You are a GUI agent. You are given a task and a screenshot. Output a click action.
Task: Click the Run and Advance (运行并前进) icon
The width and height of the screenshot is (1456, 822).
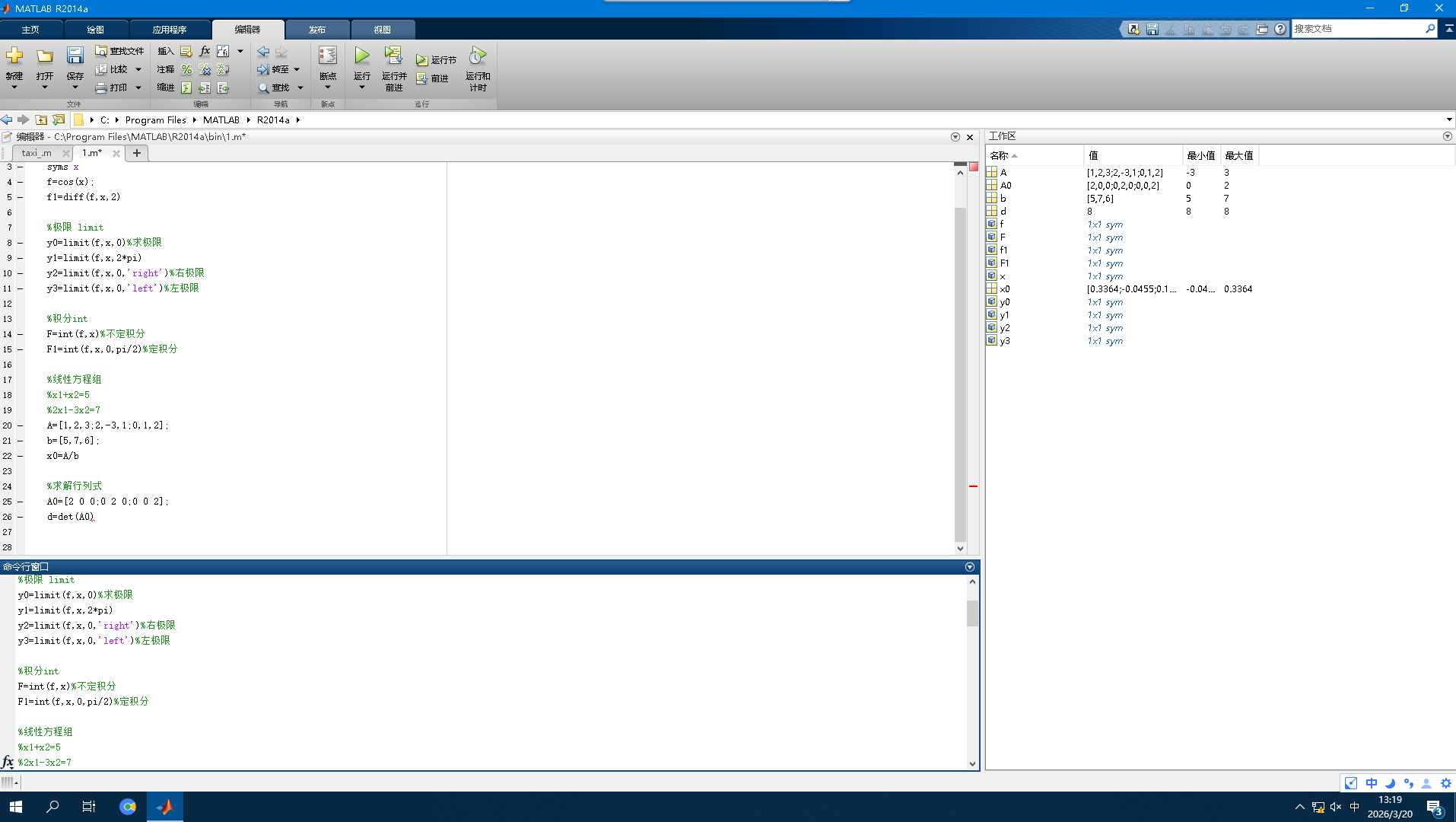pos(393,56)
